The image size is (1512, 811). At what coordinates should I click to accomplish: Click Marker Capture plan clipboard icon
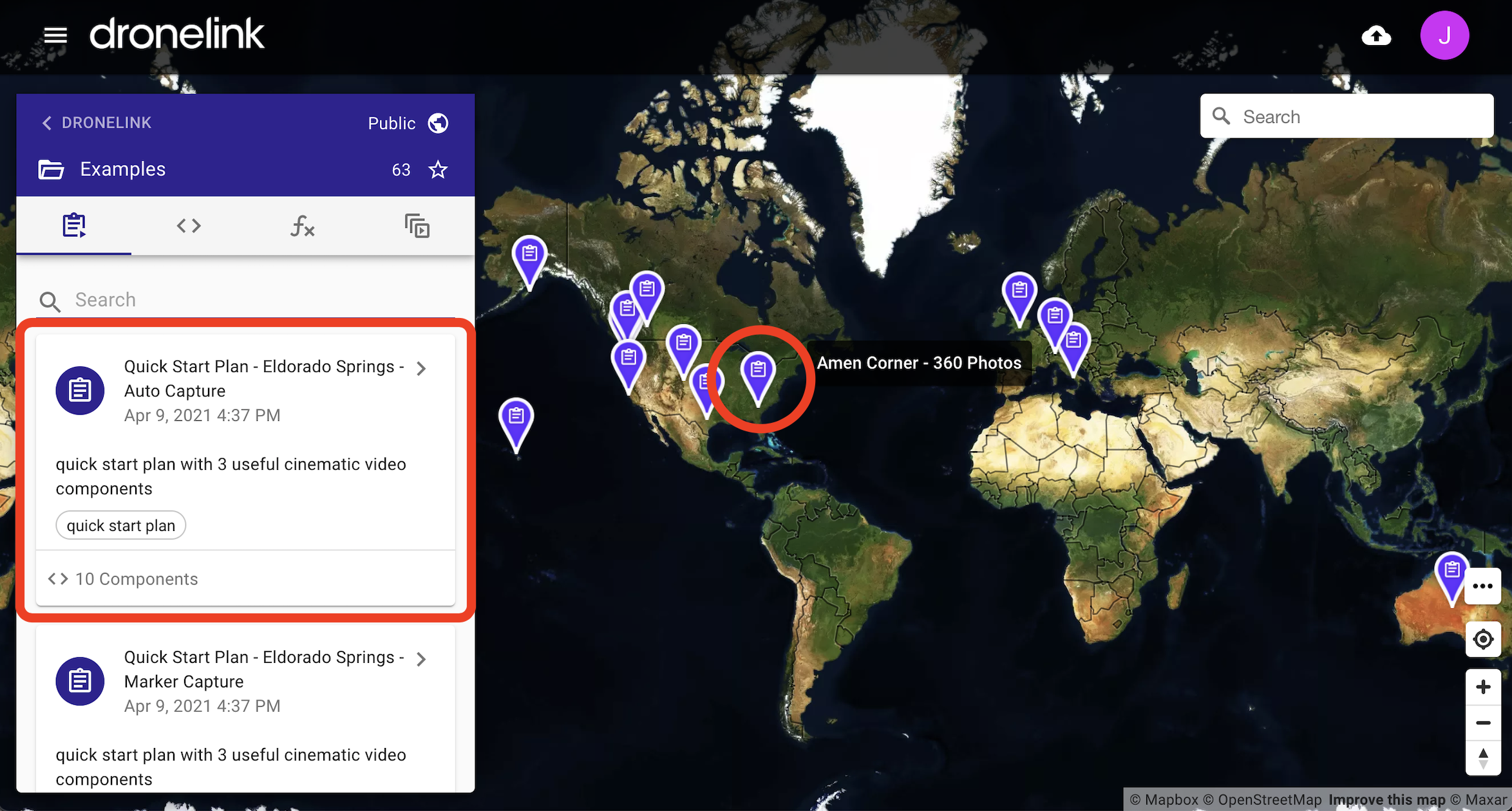coord(80,681)
